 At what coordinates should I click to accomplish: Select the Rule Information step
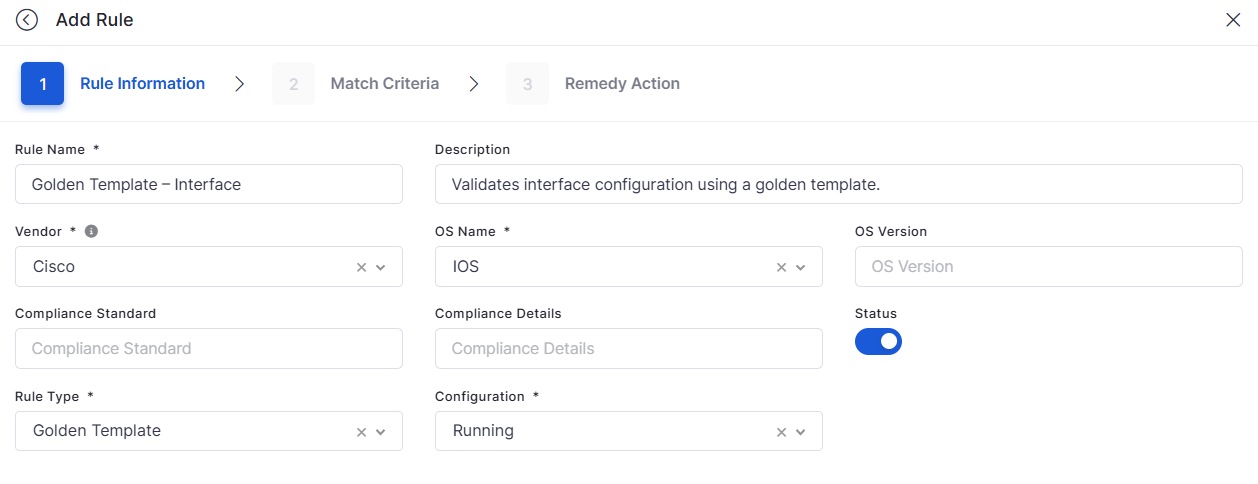pyautogui.click(x=142, y=84)
